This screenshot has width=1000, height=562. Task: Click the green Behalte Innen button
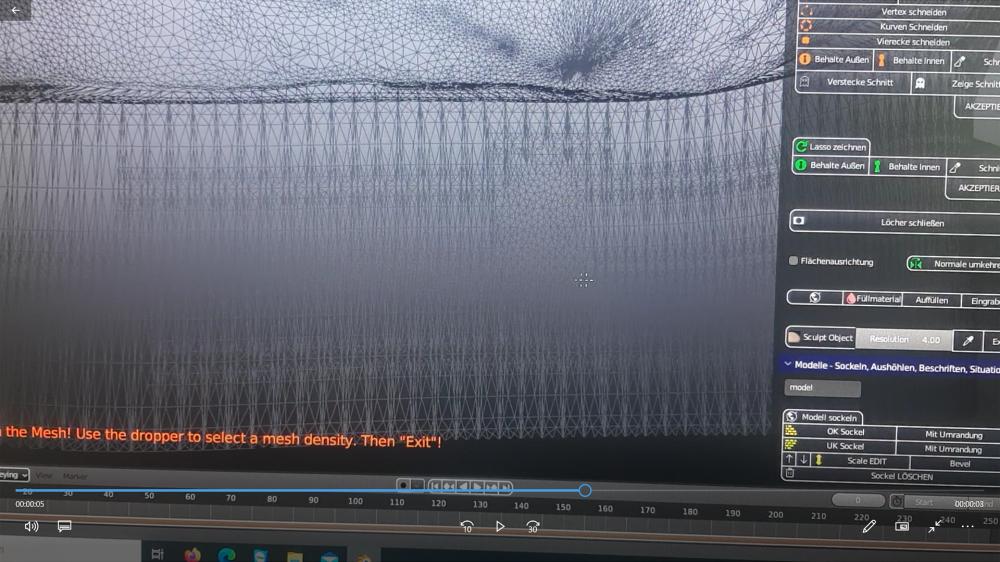908,166
